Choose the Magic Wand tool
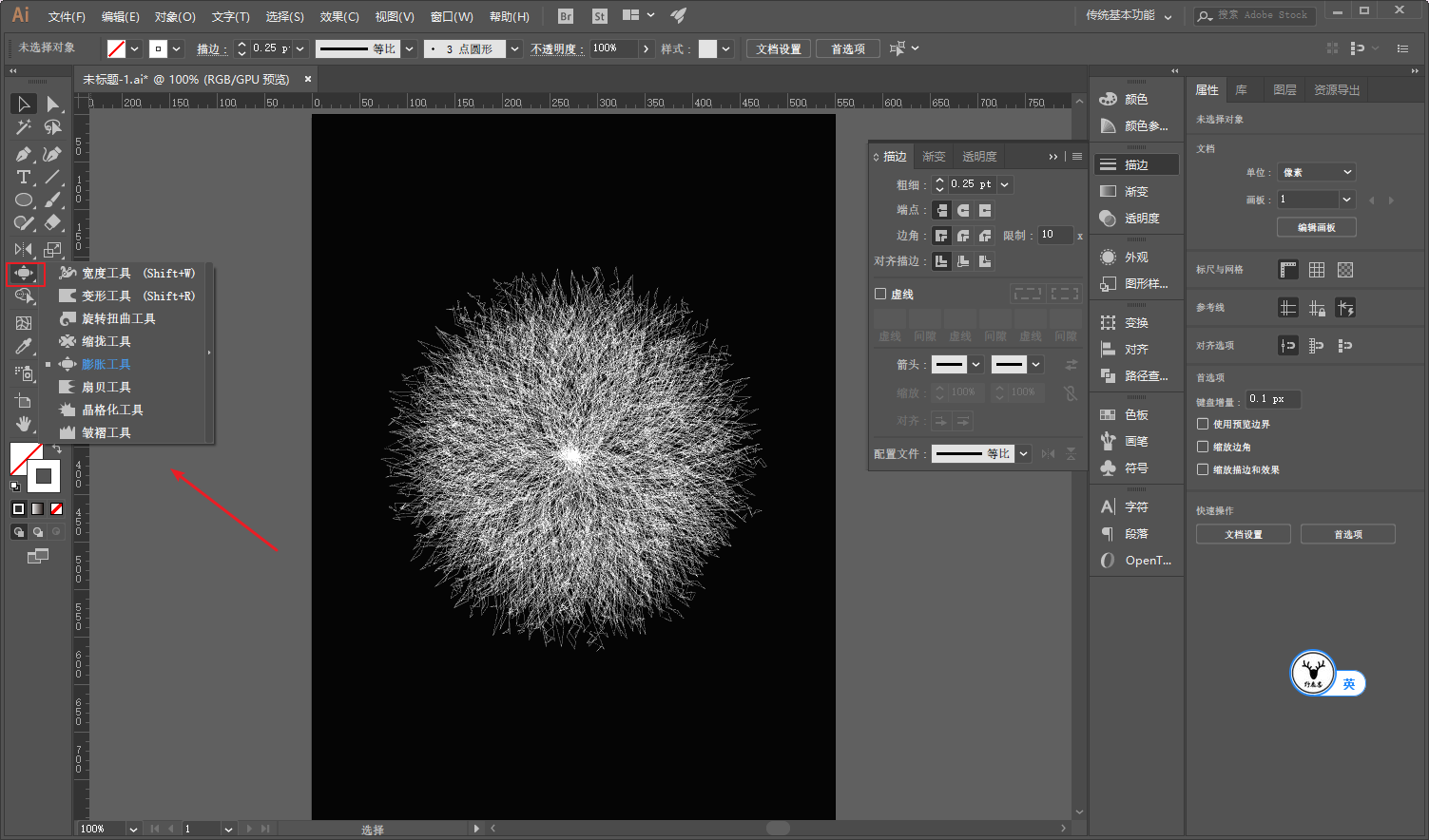 tap(24, 127)
